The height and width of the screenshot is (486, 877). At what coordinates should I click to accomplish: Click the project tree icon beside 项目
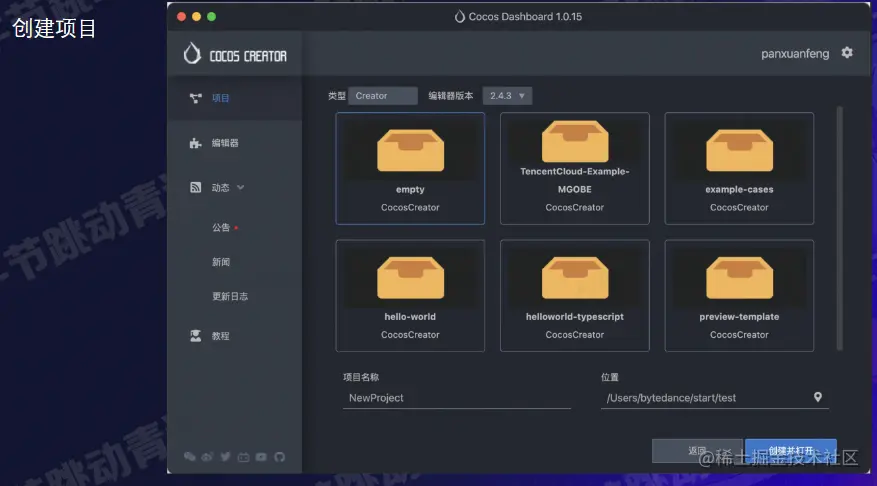click(x=195, y=98)
